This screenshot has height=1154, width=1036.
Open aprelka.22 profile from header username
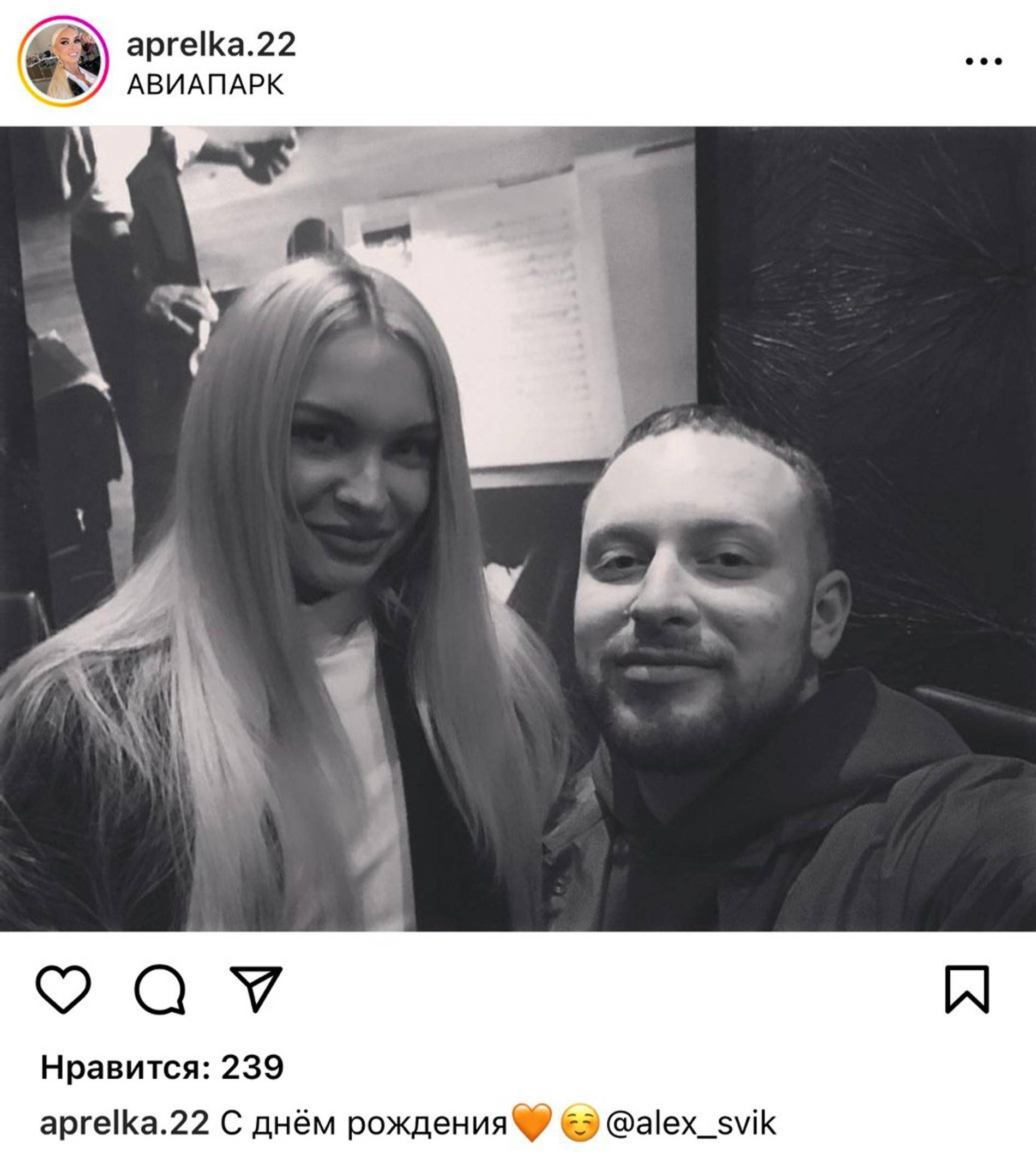pyautogui.click(x=211, y=45)
